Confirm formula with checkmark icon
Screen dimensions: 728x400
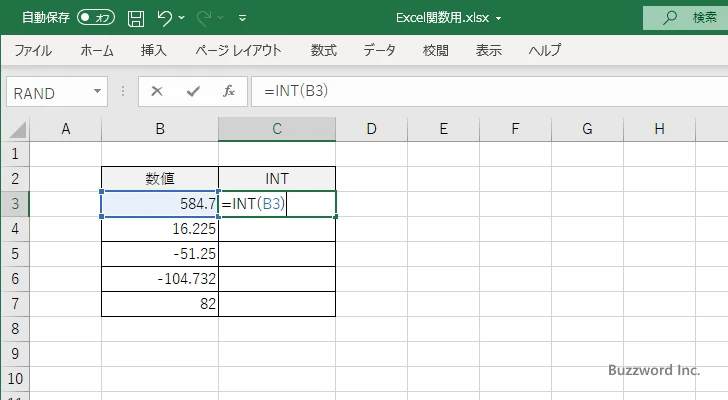192,92
